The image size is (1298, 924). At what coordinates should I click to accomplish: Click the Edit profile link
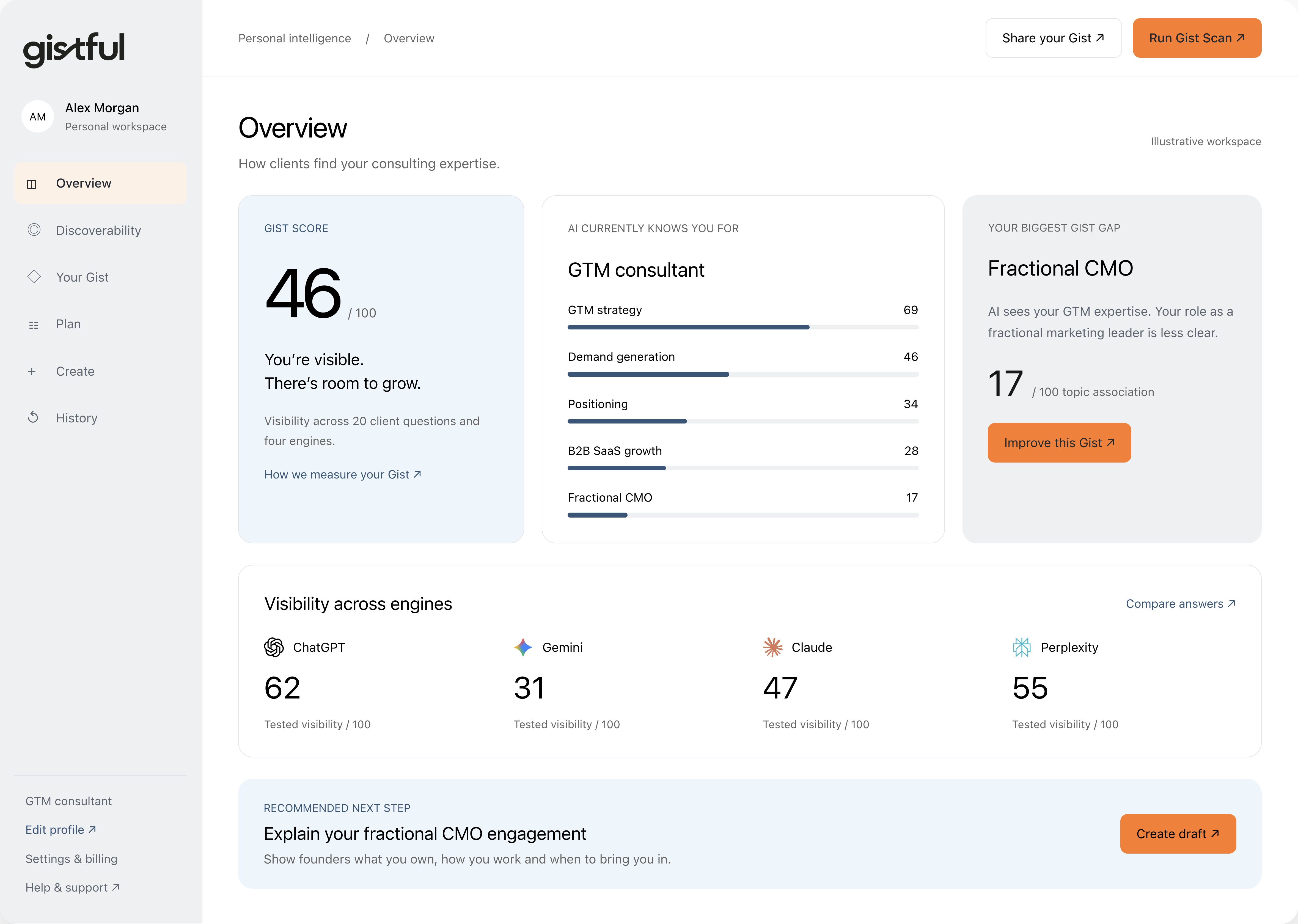coord(61,830)
